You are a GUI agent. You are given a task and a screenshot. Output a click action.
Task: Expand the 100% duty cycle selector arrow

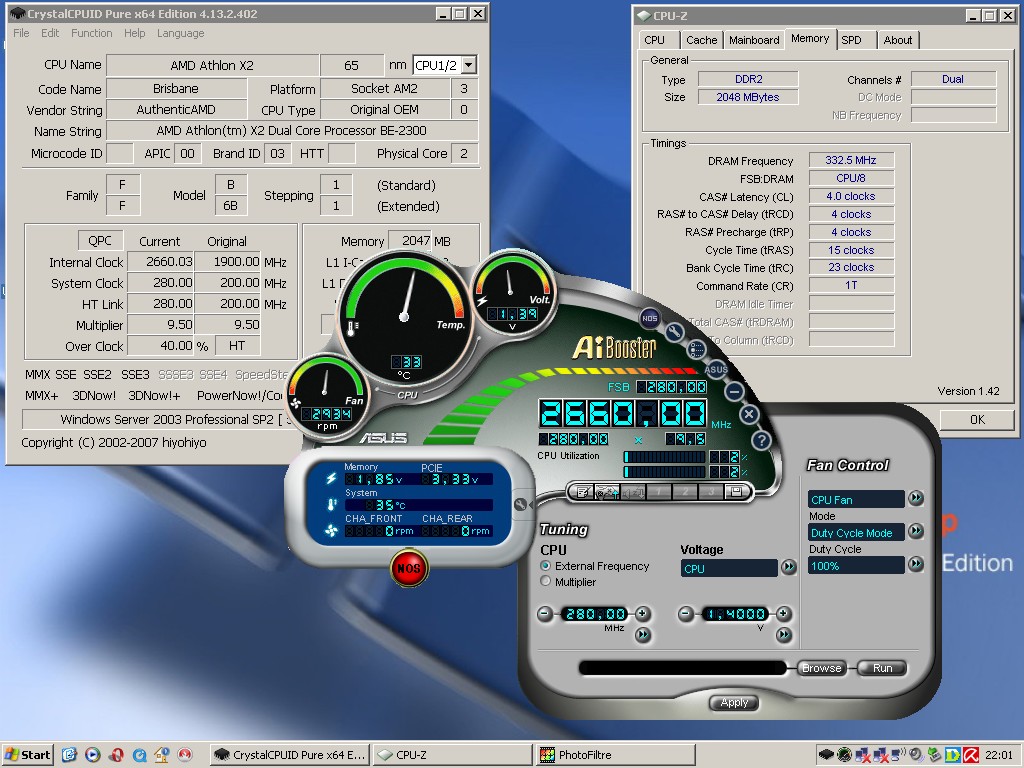click(x=916, y=564)
